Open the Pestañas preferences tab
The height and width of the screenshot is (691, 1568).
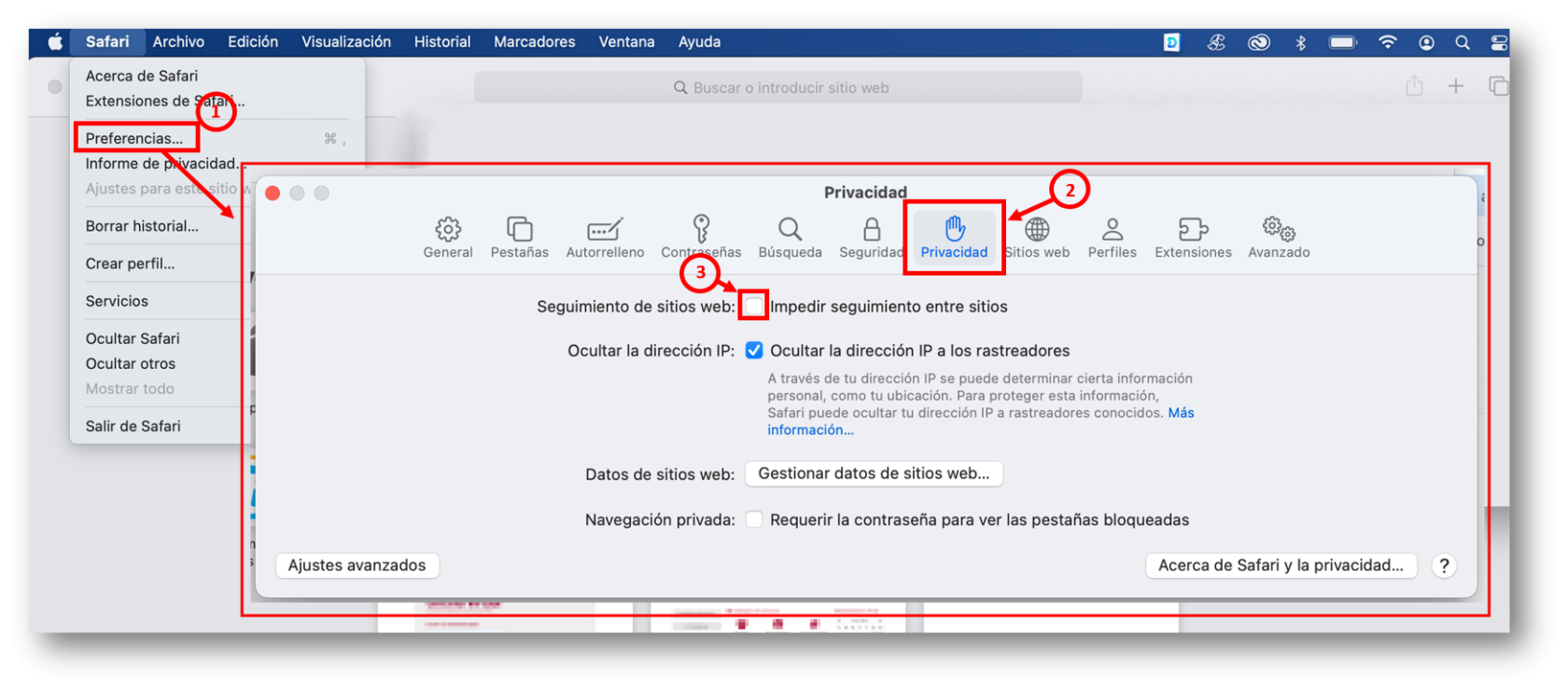520,237
